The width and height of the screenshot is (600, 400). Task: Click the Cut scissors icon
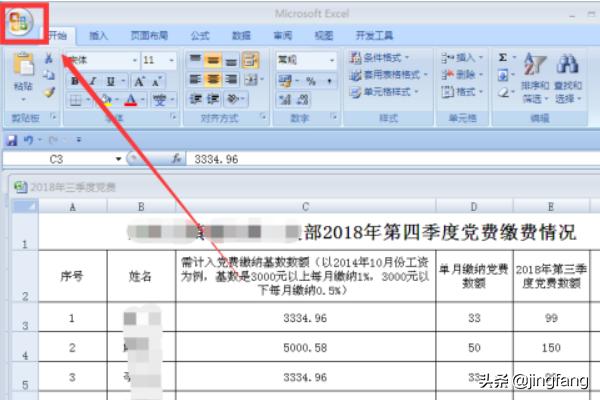[48, 59]
